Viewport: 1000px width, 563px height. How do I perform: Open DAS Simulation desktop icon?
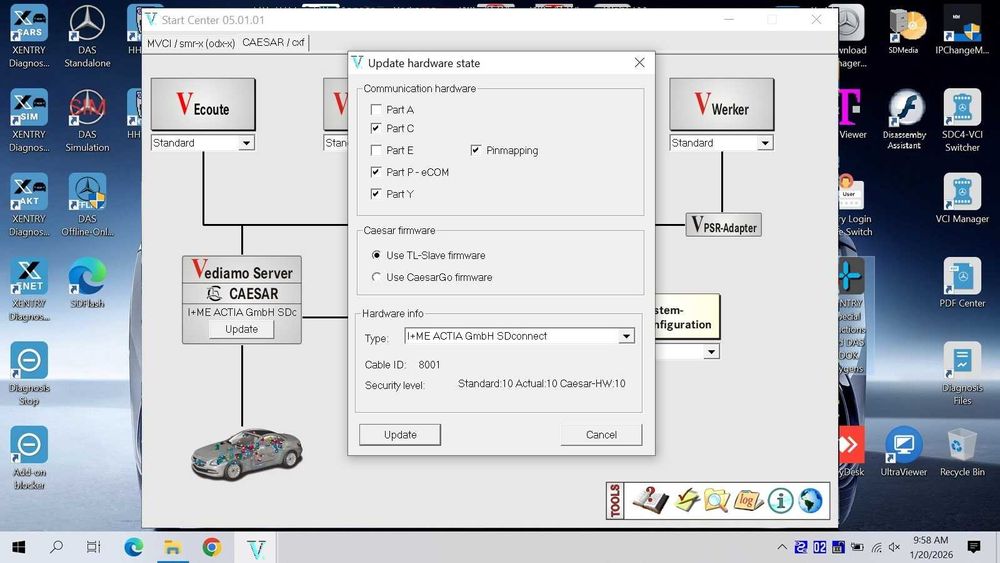tap(87, 121)
